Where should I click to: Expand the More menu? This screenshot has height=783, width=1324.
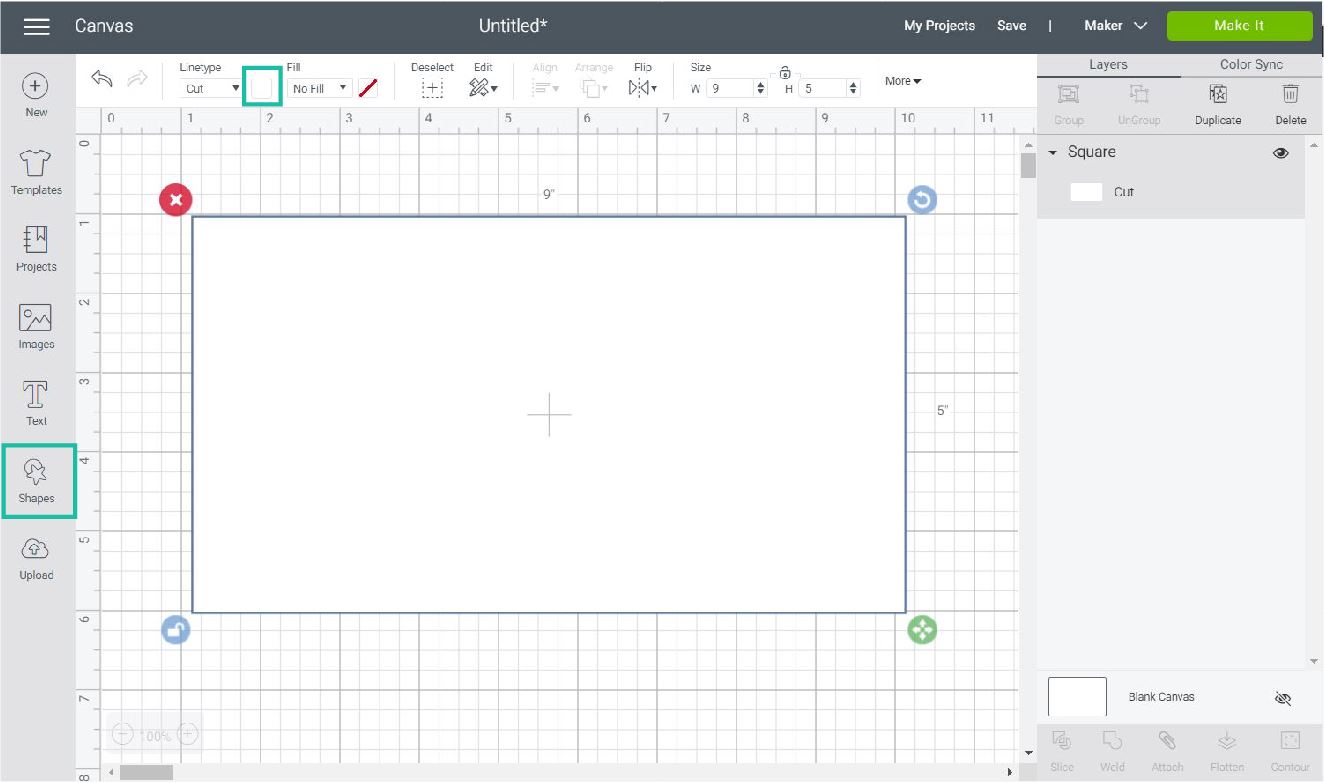903,81
